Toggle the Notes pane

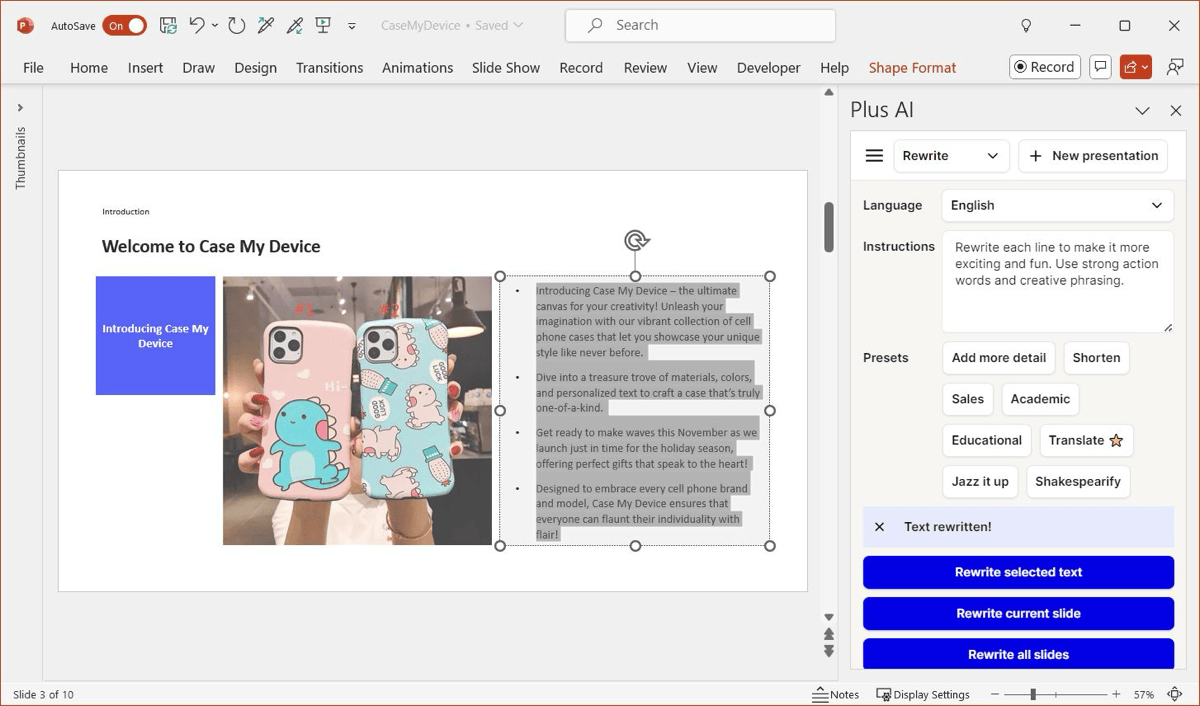[836, 694]
